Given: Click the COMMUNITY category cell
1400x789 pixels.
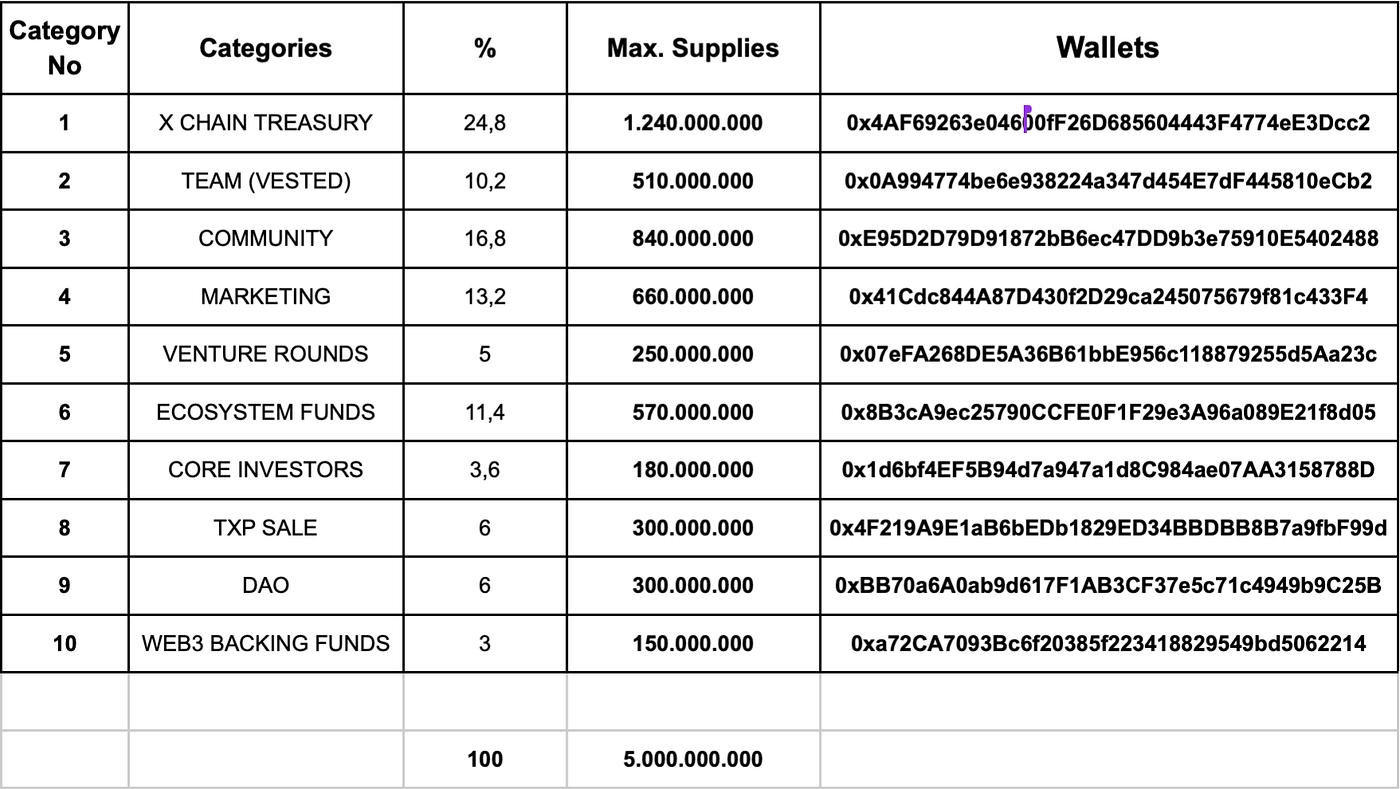Looking at the screenshot, I should [x=265, y=239].
